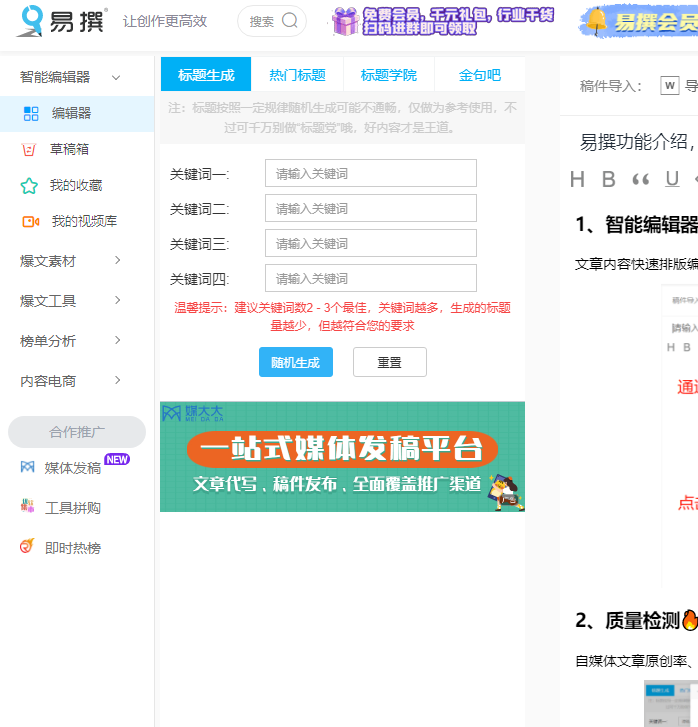The height and width of the screenshot is (727, 698).
Task: Expand the 榜单分析 menu
Action: tap(118, 341)
